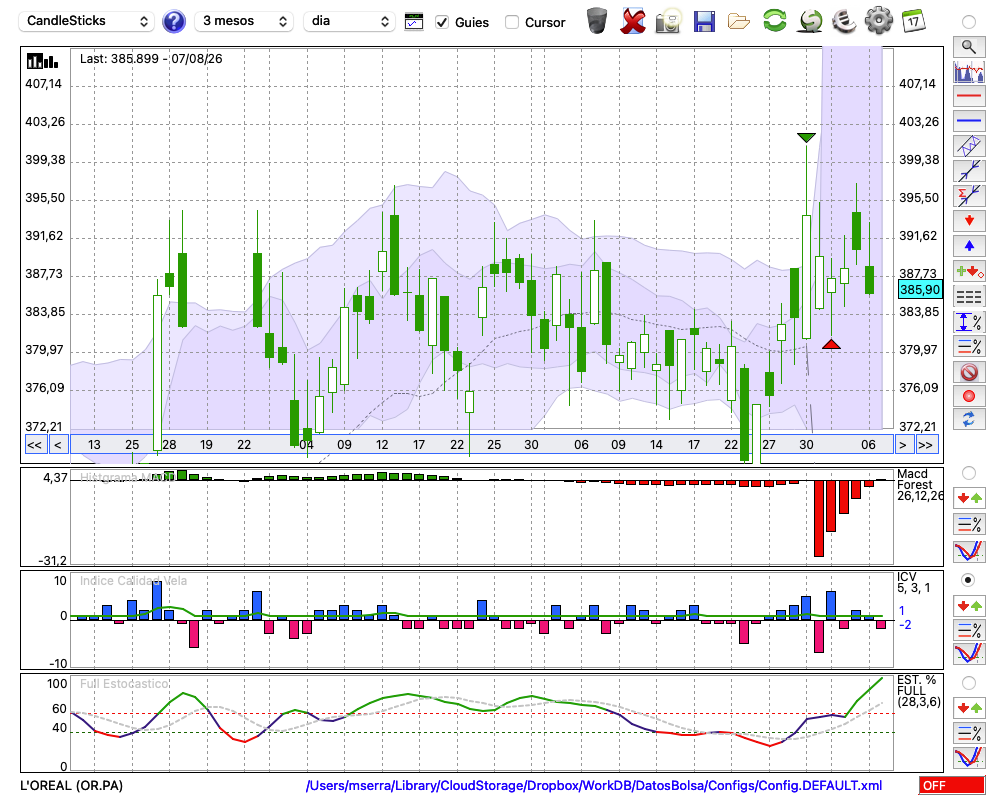
Task: Open the calendar icon showing 17
Action: (913, 21)
